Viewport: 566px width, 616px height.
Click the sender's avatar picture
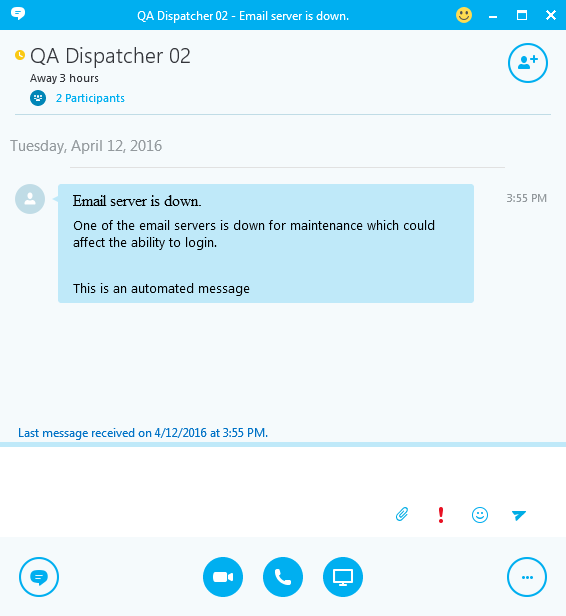[30, 199]
